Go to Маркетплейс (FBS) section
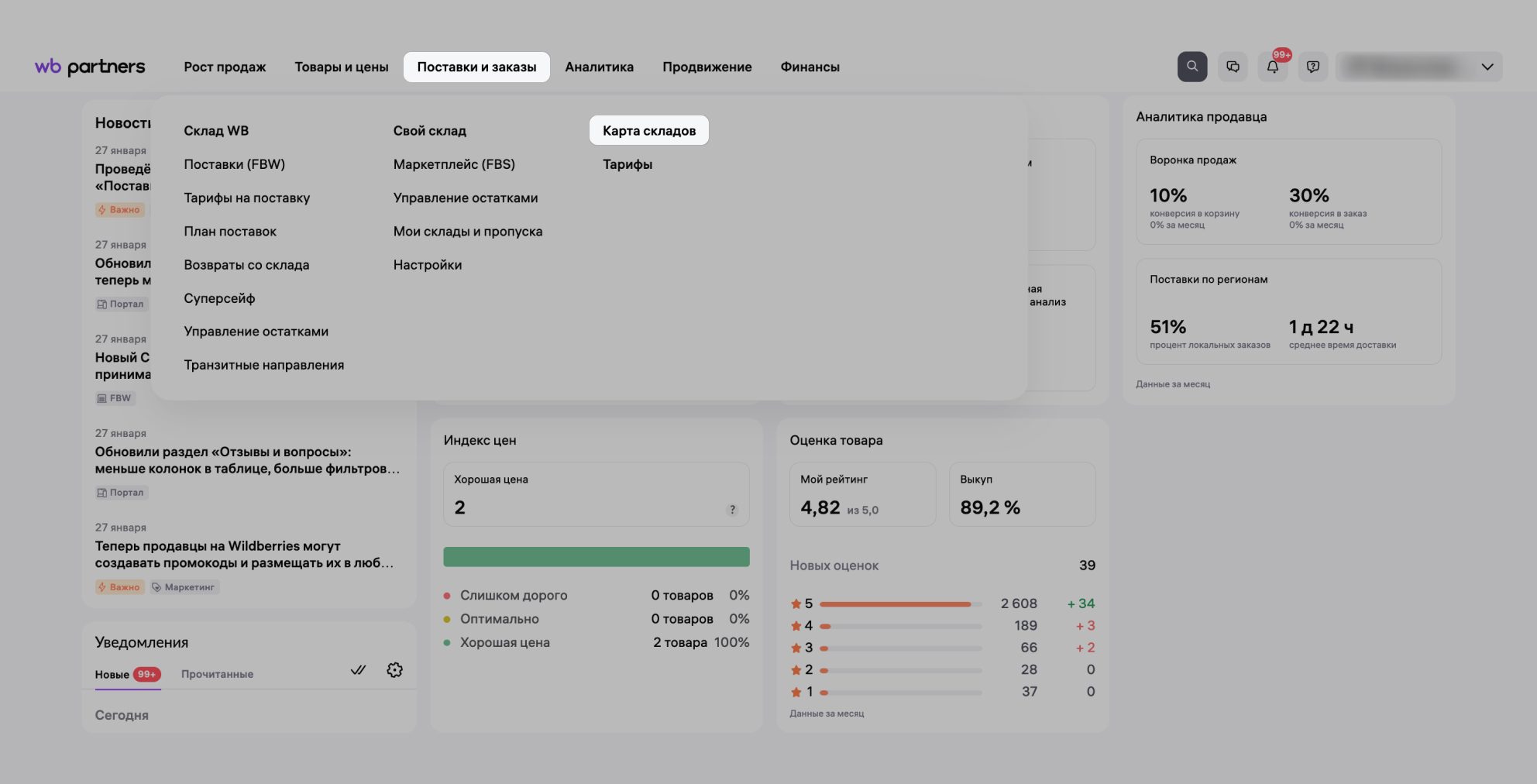 pos(454,164)
